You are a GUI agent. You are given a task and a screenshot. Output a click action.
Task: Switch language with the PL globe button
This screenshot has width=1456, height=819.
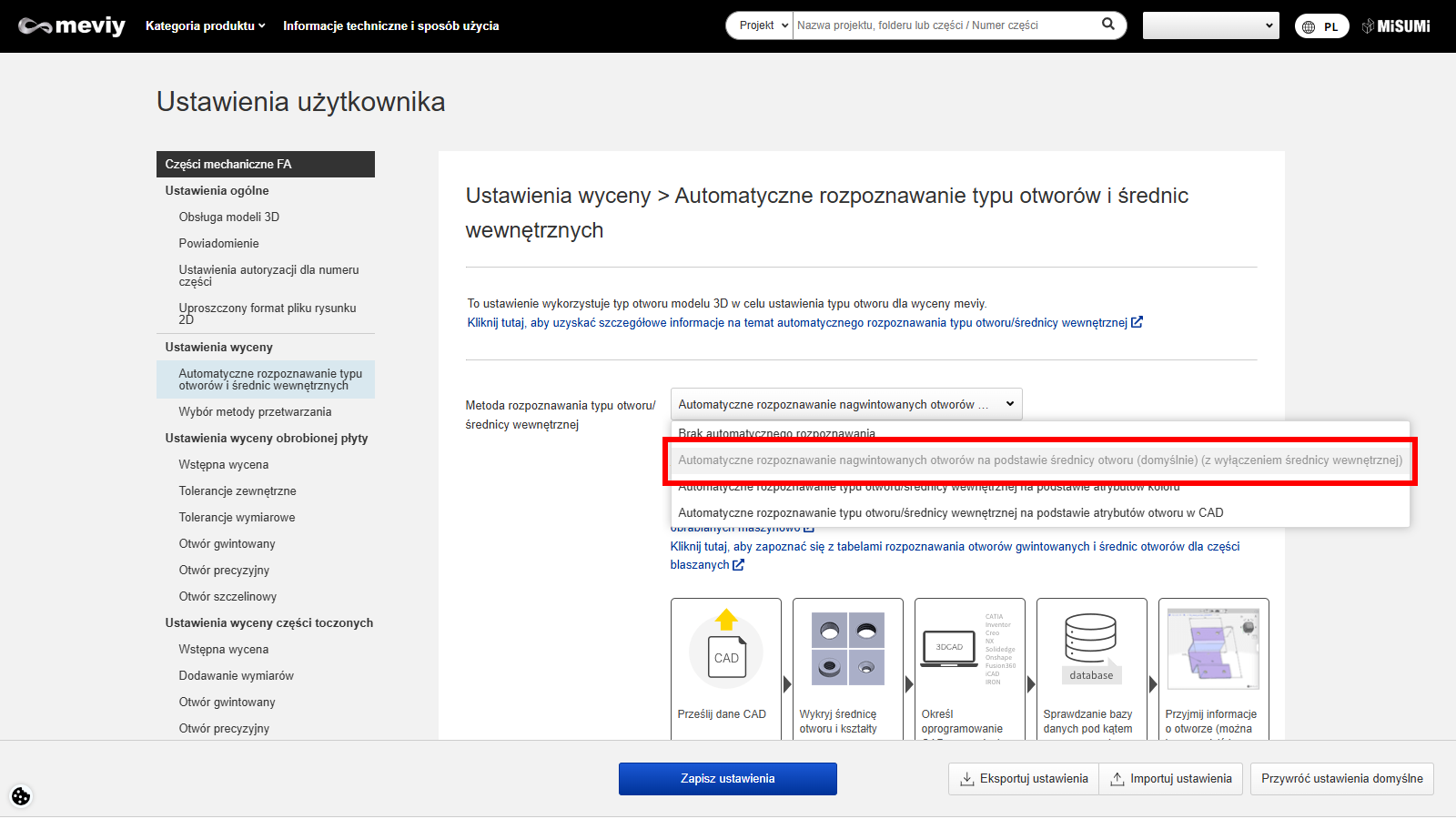1321,26
